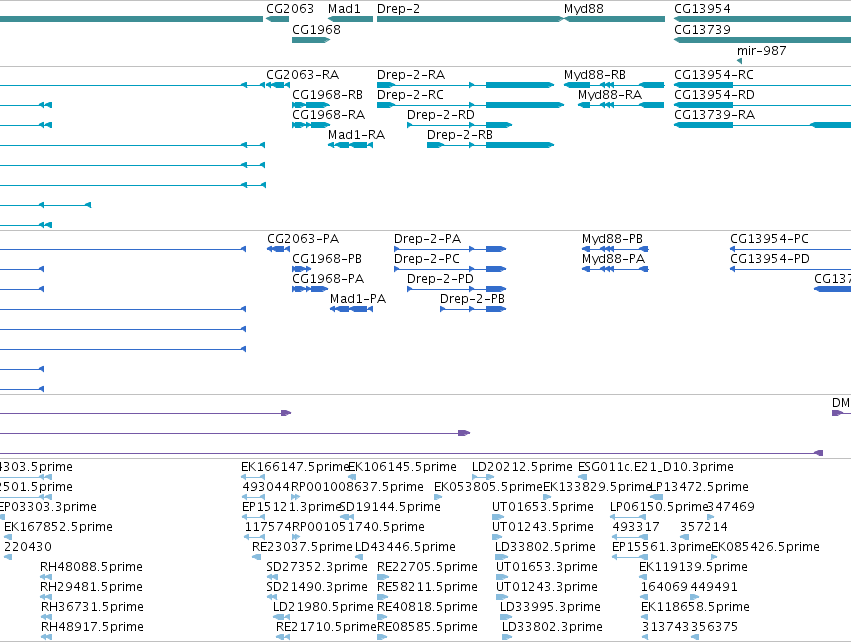Open the LD20212.5prime EST label
Image resolution: width=851 pixels, height=642 pixels.
[x=522, y=467]
